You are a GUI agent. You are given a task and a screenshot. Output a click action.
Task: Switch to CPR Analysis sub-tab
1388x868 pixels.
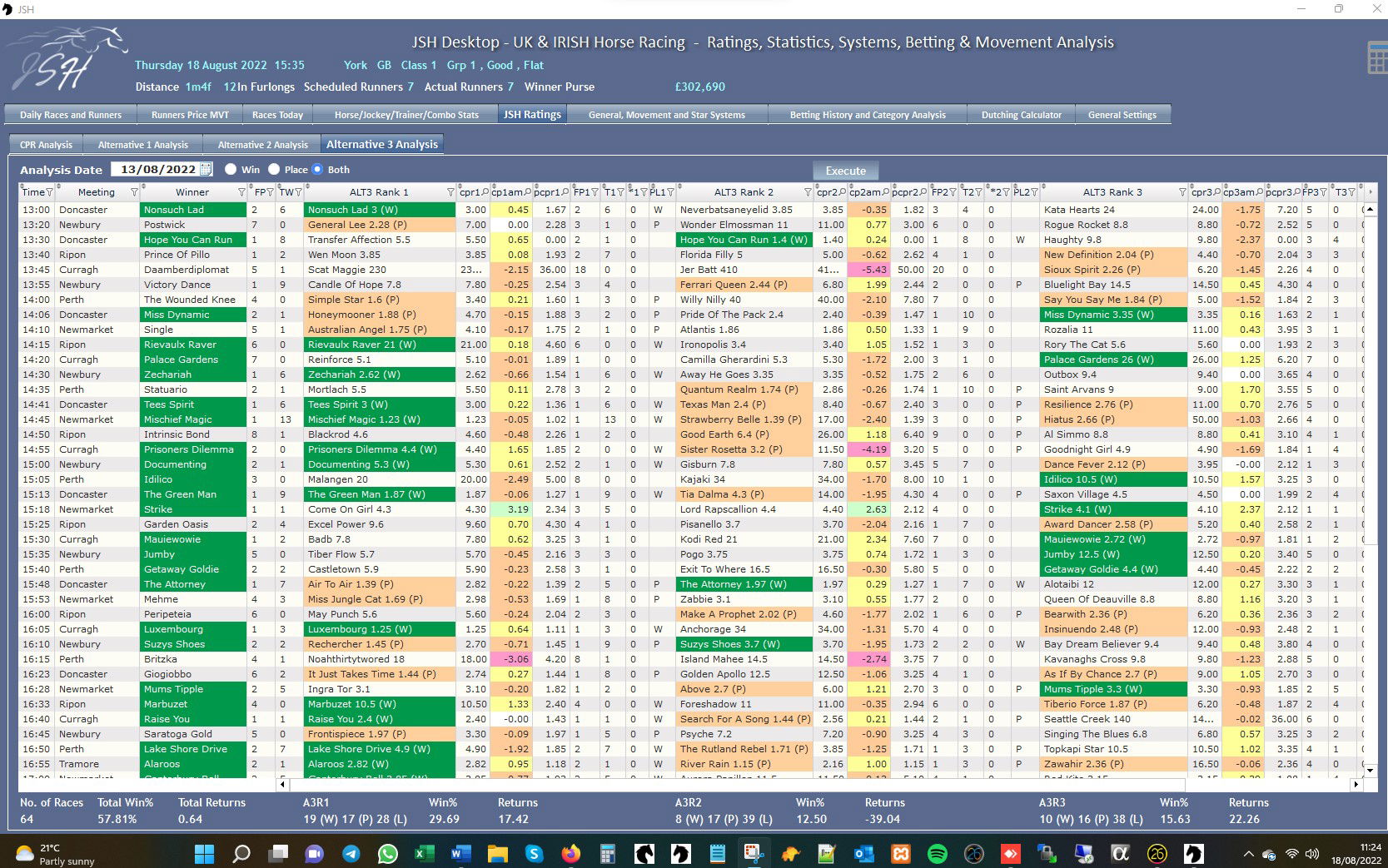(46, 145)
